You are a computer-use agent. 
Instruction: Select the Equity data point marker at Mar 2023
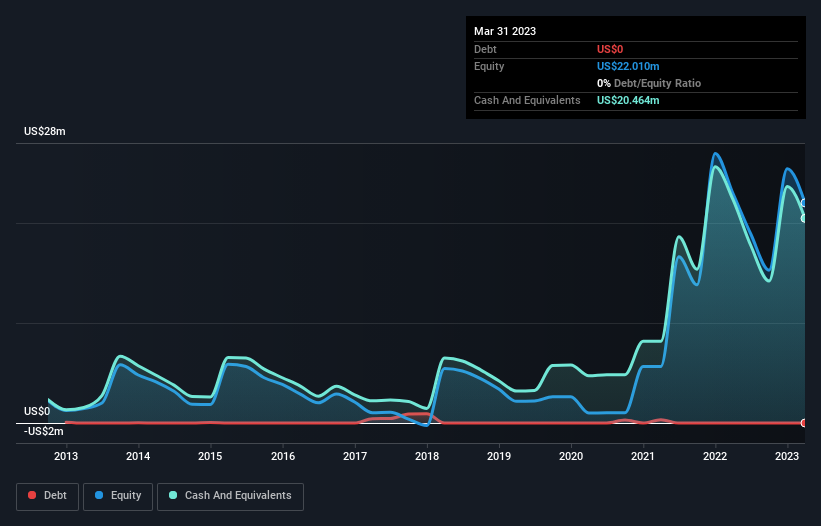(x=804, y=203)
